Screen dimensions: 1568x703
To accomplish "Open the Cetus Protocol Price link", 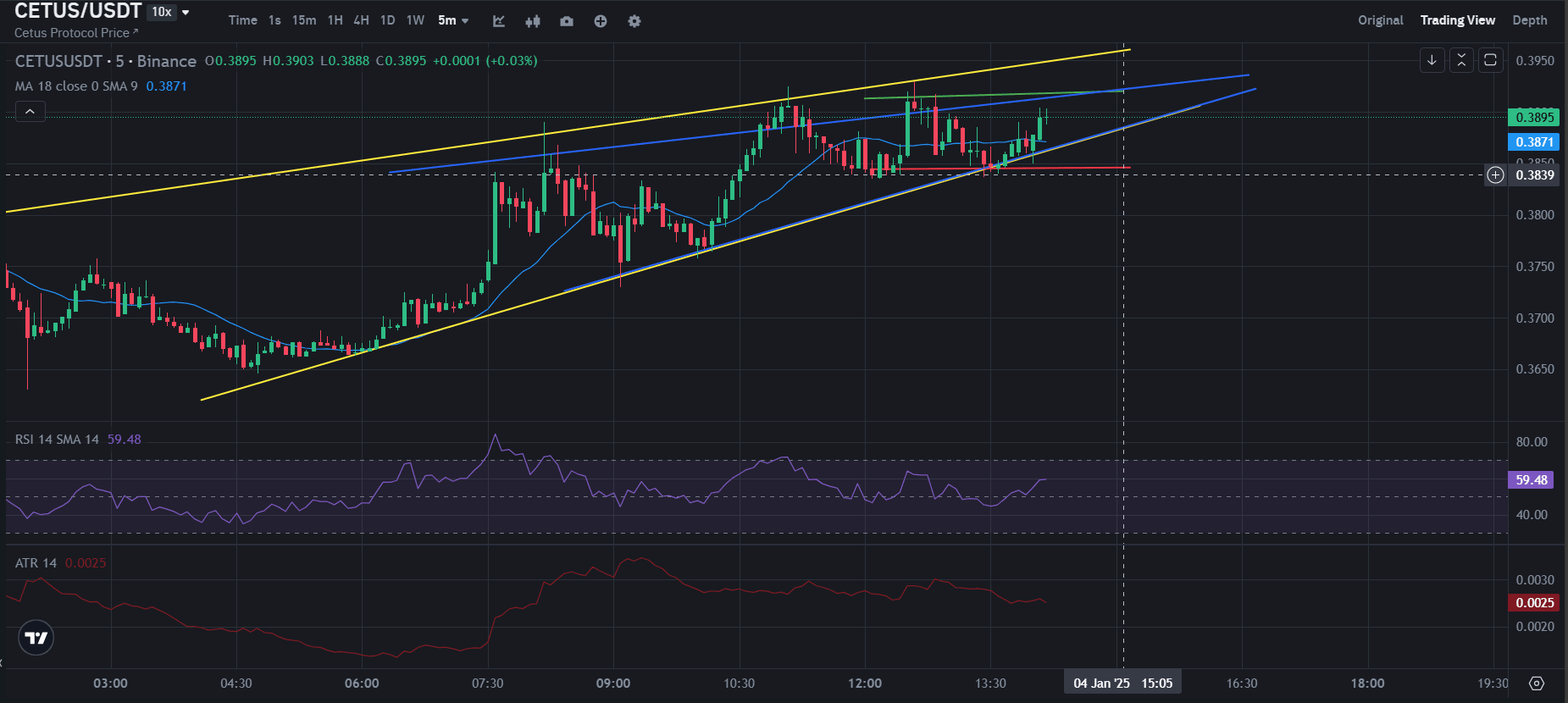I will [76, 33].
